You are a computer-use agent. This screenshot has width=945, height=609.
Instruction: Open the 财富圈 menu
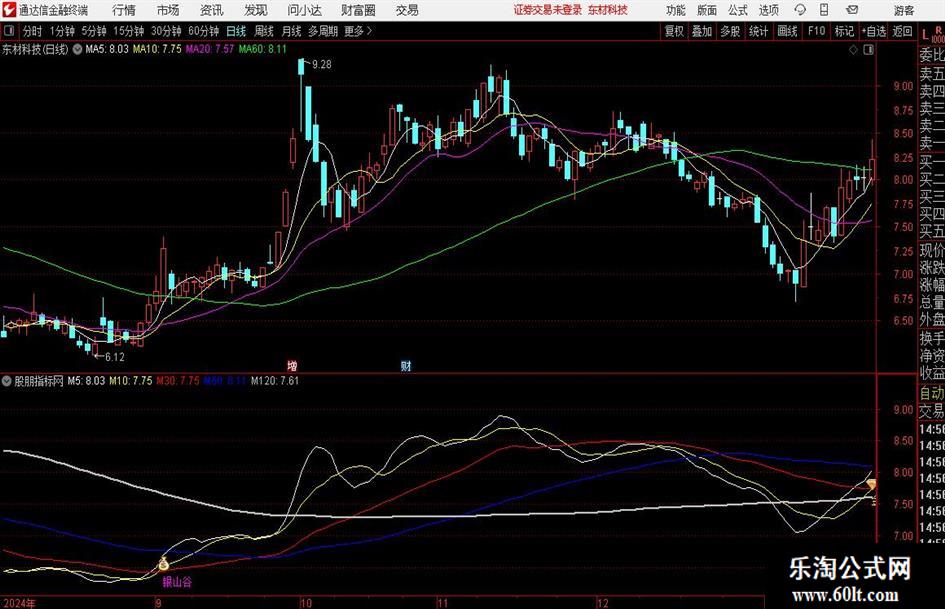pyautogui.click(x=358, y=10)
